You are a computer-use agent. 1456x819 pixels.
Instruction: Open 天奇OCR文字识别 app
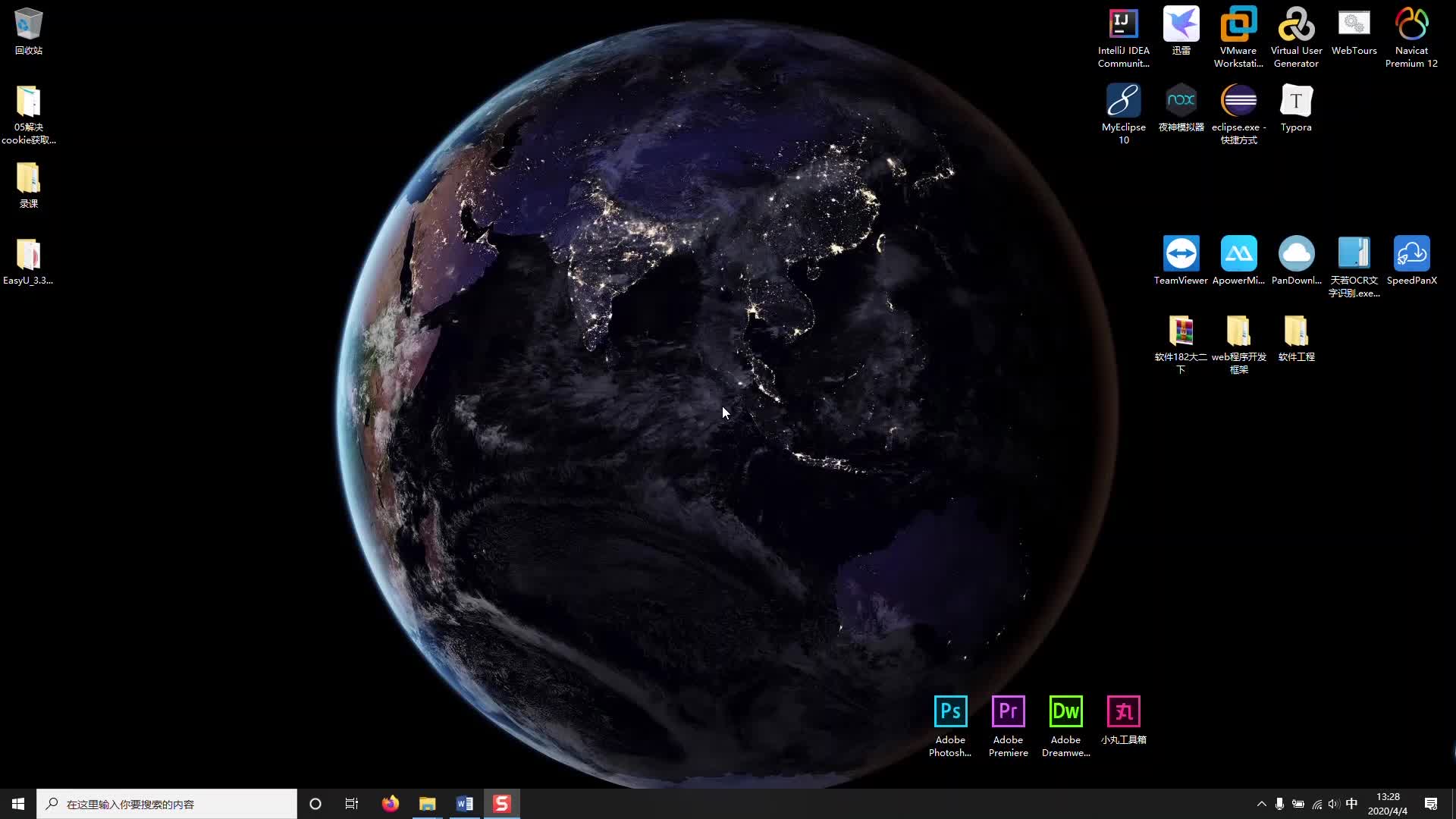(x=1354, y=253)
